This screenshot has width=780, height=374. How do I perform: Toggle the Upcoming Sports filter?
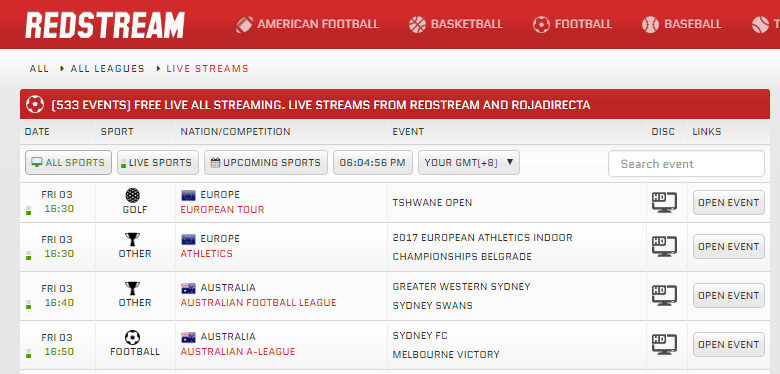[x=266, y=163]
